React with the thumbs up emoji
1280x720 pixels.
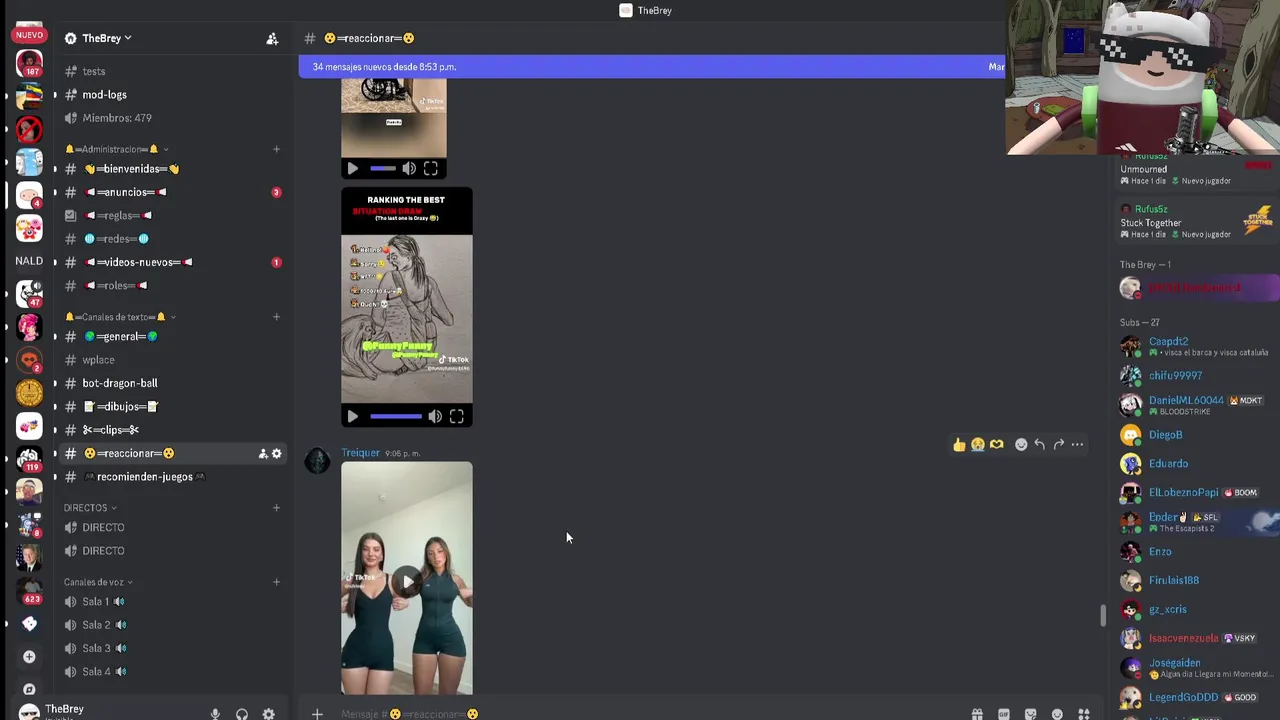click(959, 445)
